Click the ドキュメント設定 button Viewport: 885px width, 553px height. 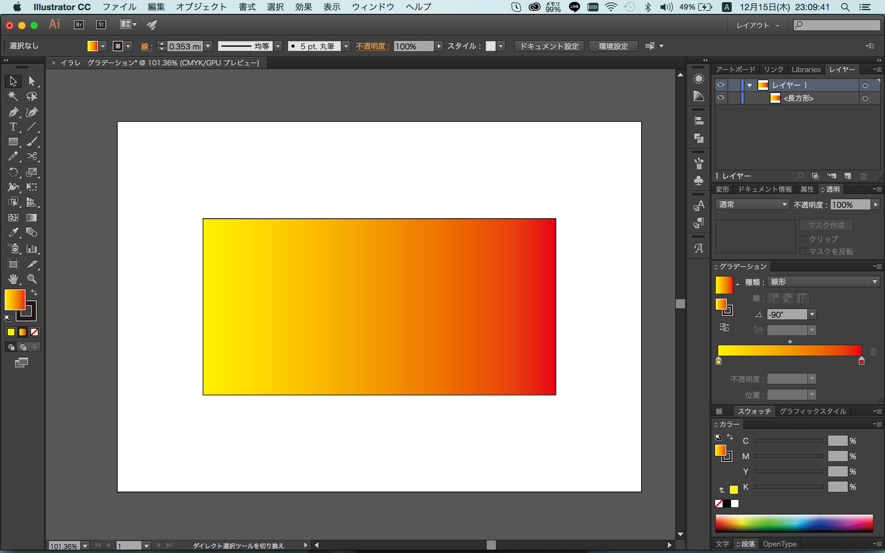point(548,46)
